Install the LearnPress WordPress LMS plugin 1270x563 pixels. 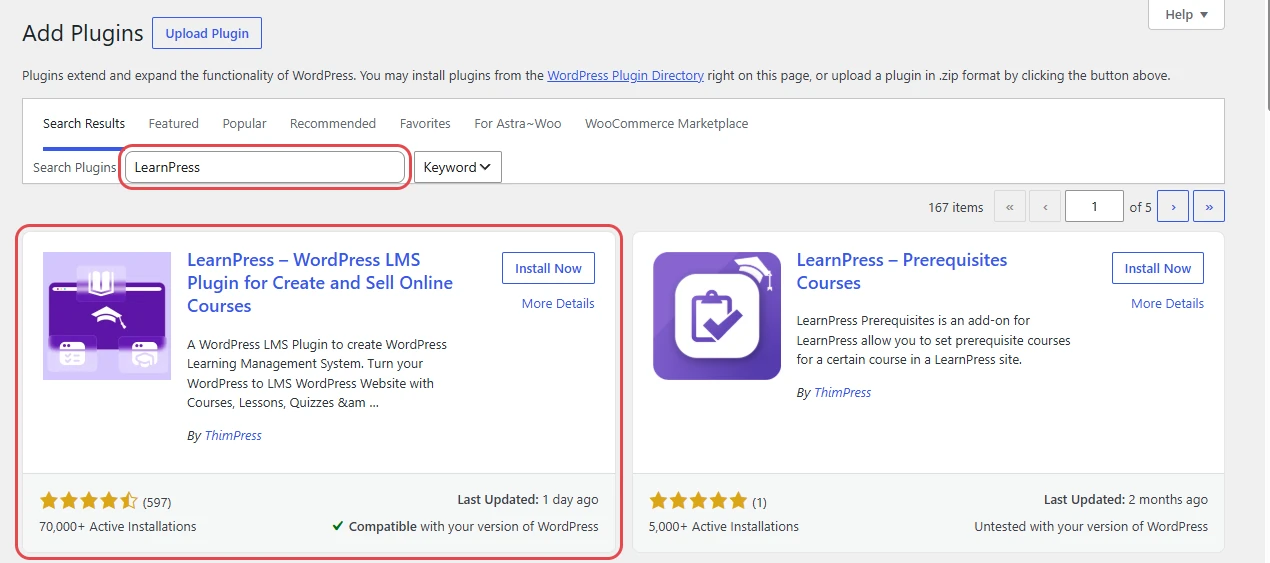tap(548, 268)
